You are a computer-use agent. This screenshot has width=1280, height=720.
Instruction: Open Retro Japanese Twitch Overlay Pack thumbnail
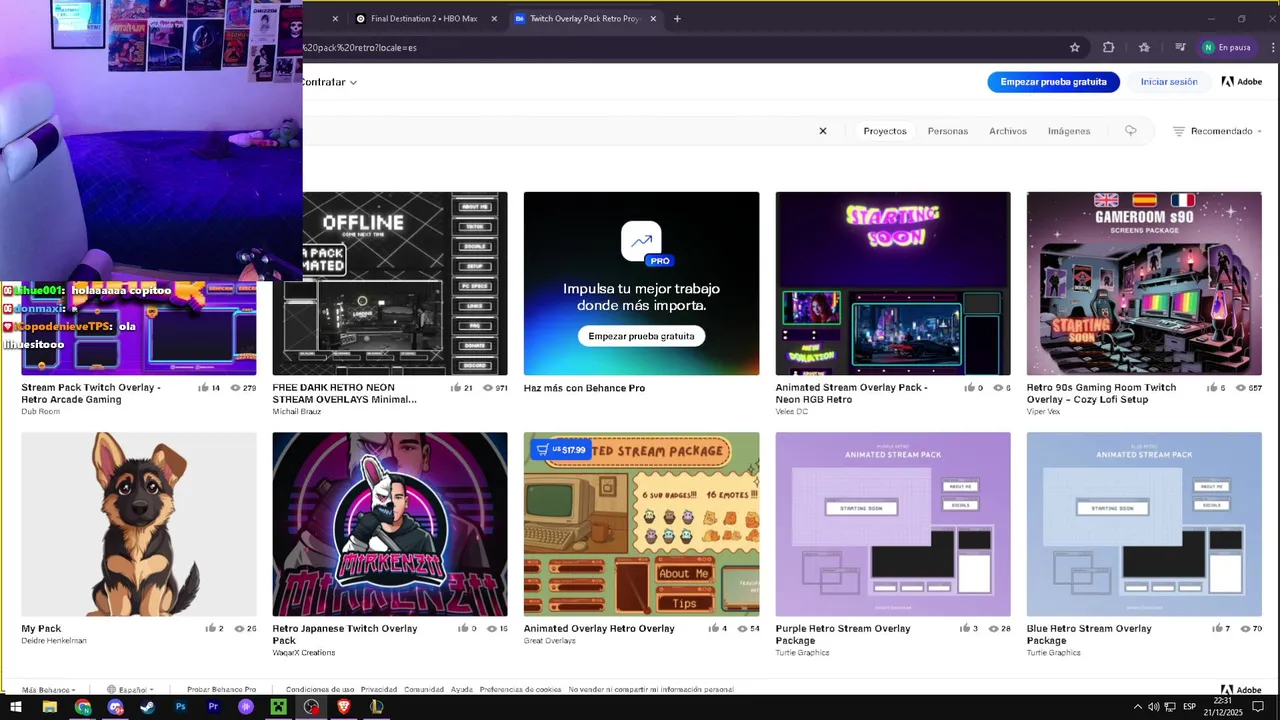click(390, 524)
